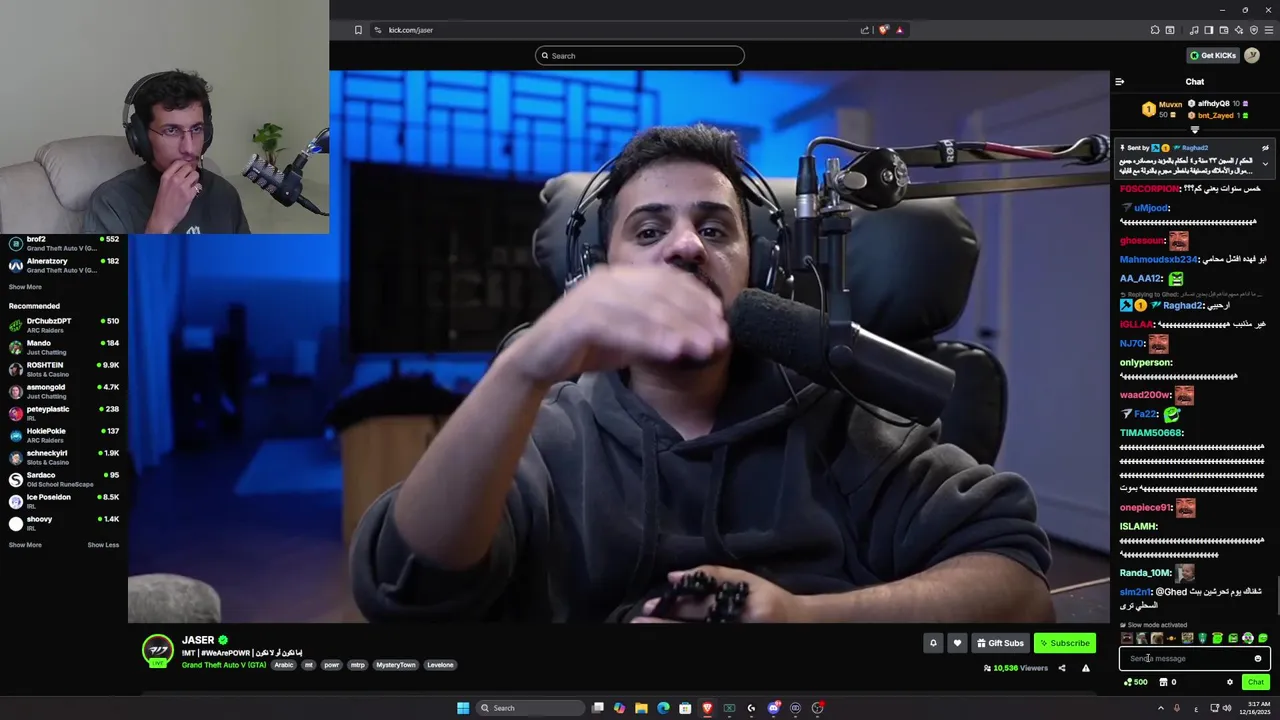Select the Arabic tag
Screen dimensions: 1280x720
284,665
